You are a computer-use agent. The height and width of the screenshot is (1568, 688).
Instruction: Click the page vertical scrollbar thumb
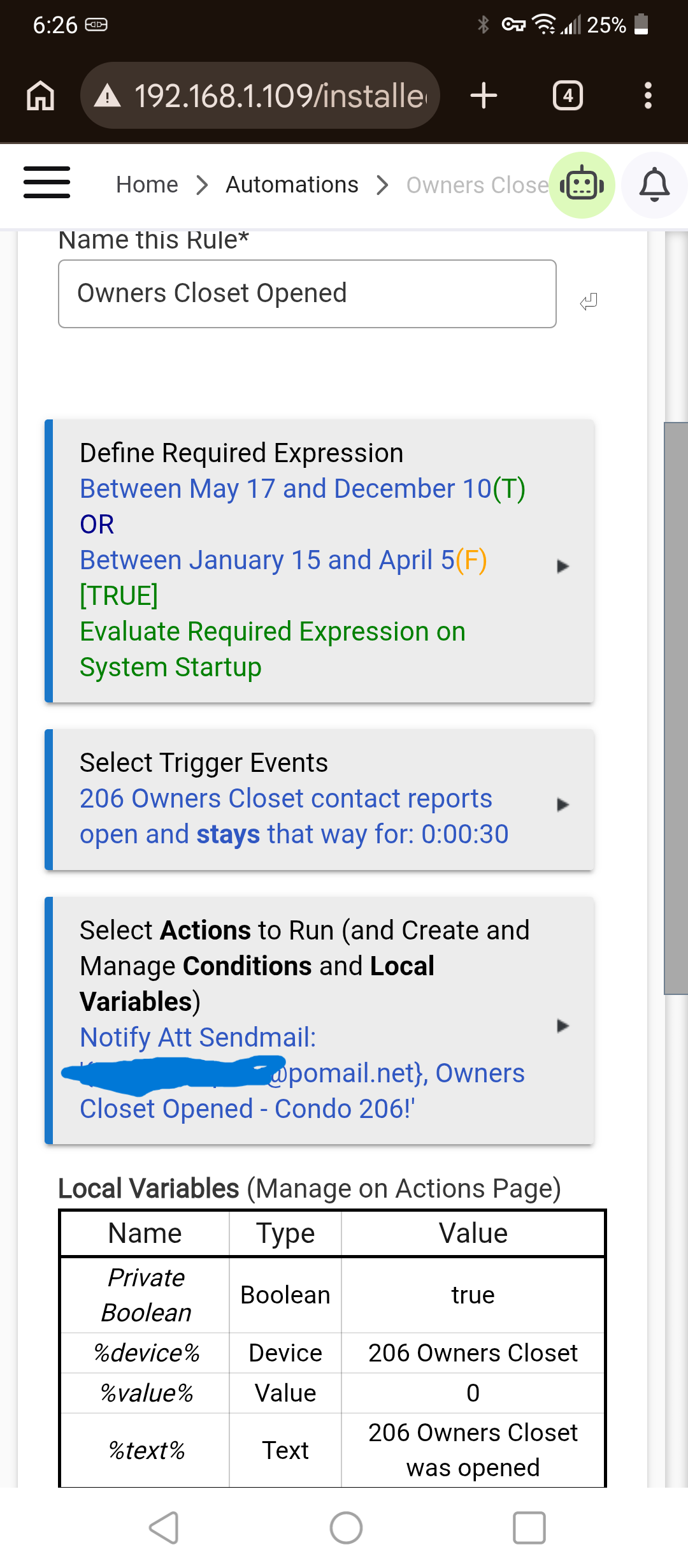[x=676, y=708]
